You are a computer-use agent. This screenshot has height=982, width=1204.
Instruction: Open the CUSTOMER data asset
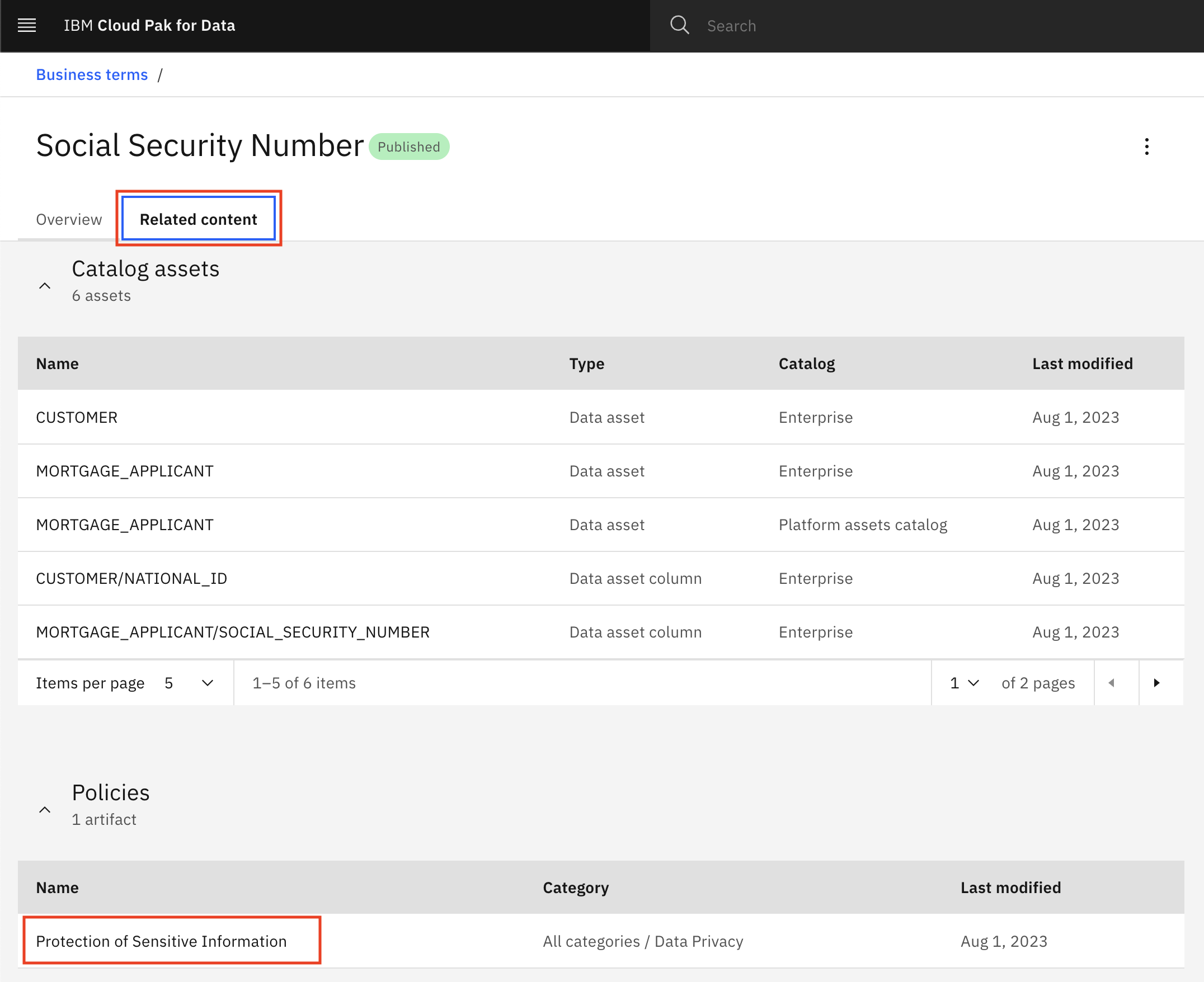(x=77, y=418)
